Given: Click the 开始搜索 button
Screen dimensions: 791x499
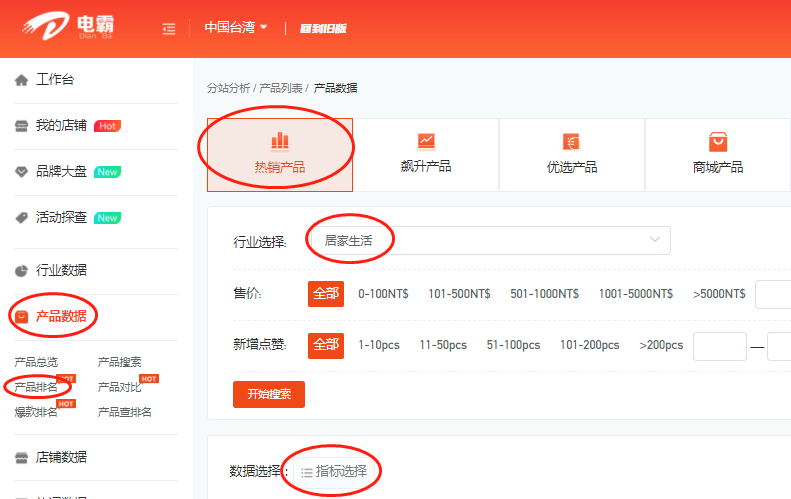Looking at the screenshot, I should point(269,394).
